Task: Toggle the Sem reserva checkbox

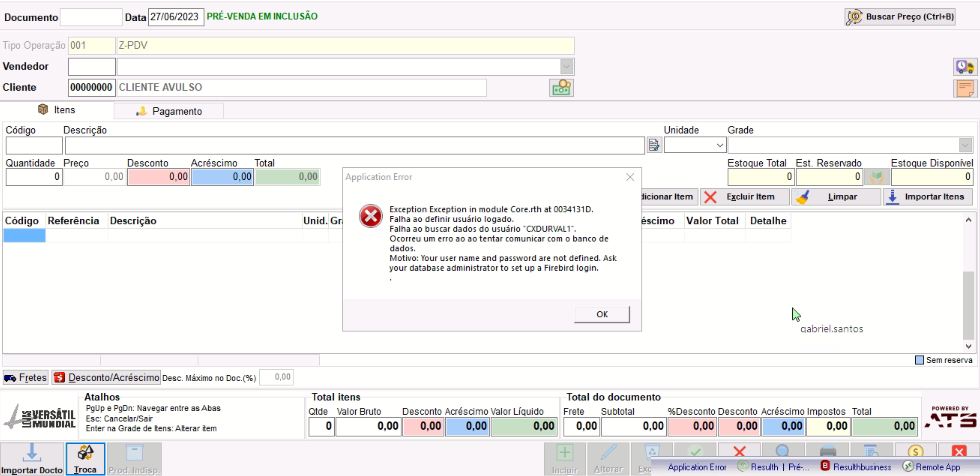Action: (x=919, y=360)
